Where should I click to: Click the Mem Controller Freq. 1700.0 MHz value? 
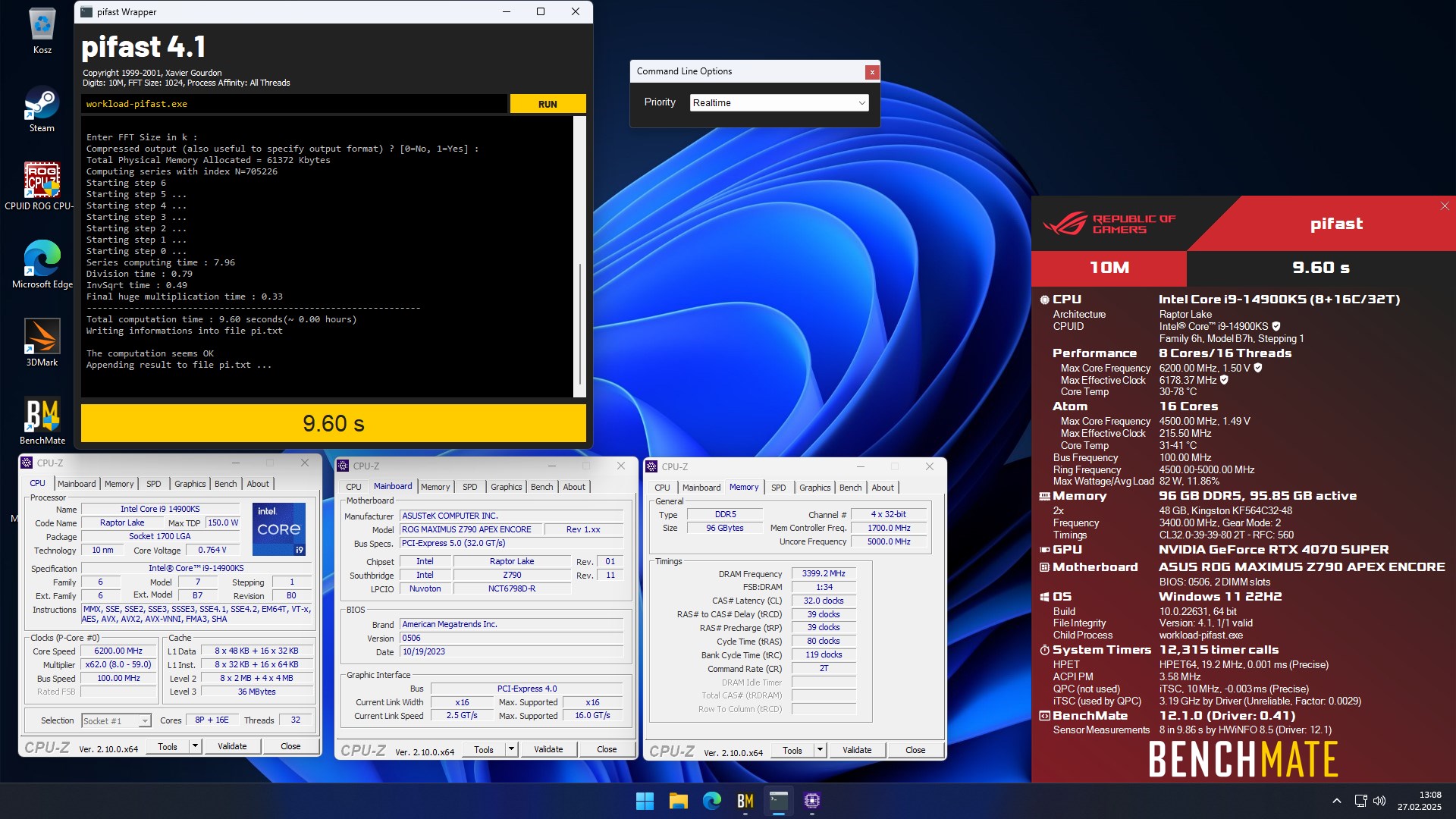click(889, 529)
